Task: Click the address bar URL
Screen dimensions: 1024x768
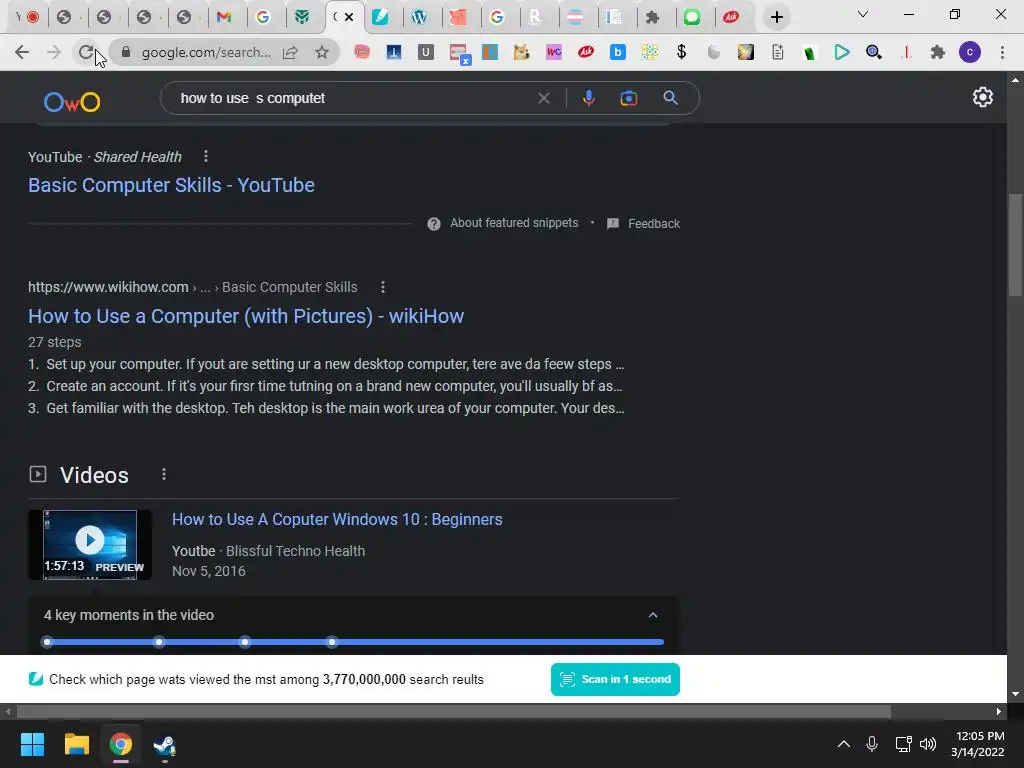Action: [206, 52]
